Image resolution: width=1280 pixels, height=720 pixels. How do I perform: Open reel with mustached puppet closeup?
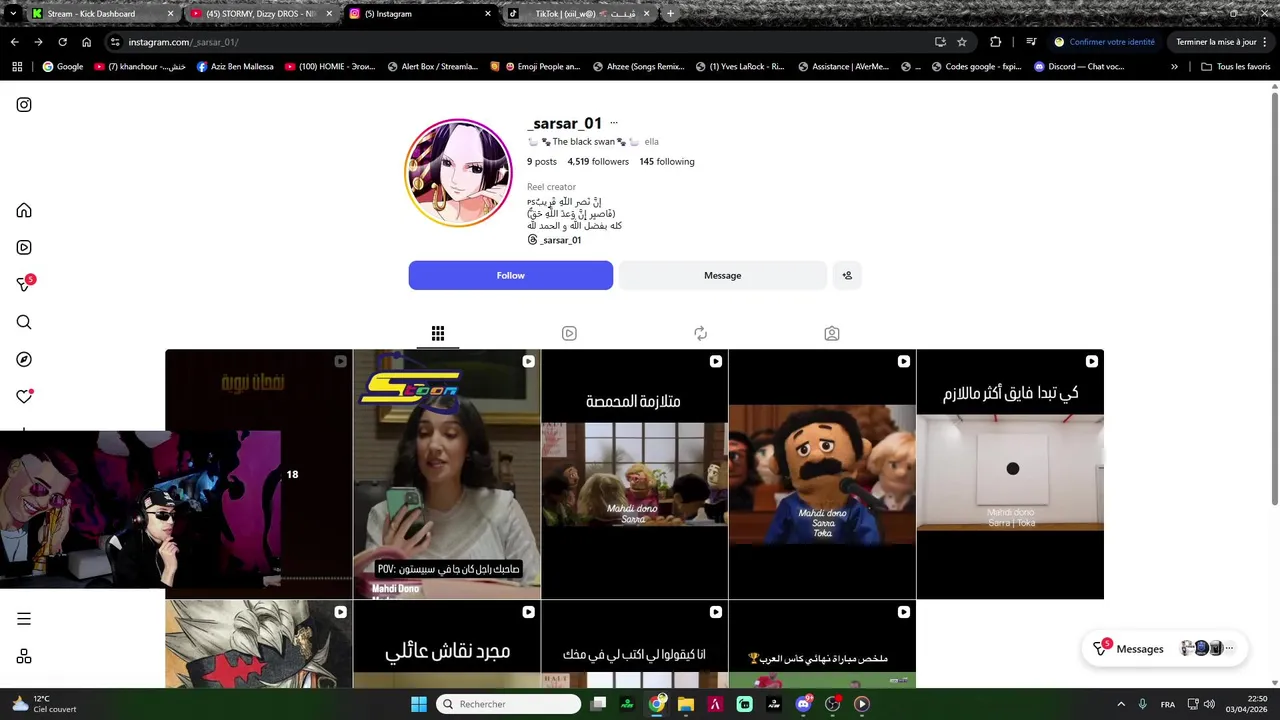pos(822,475)
